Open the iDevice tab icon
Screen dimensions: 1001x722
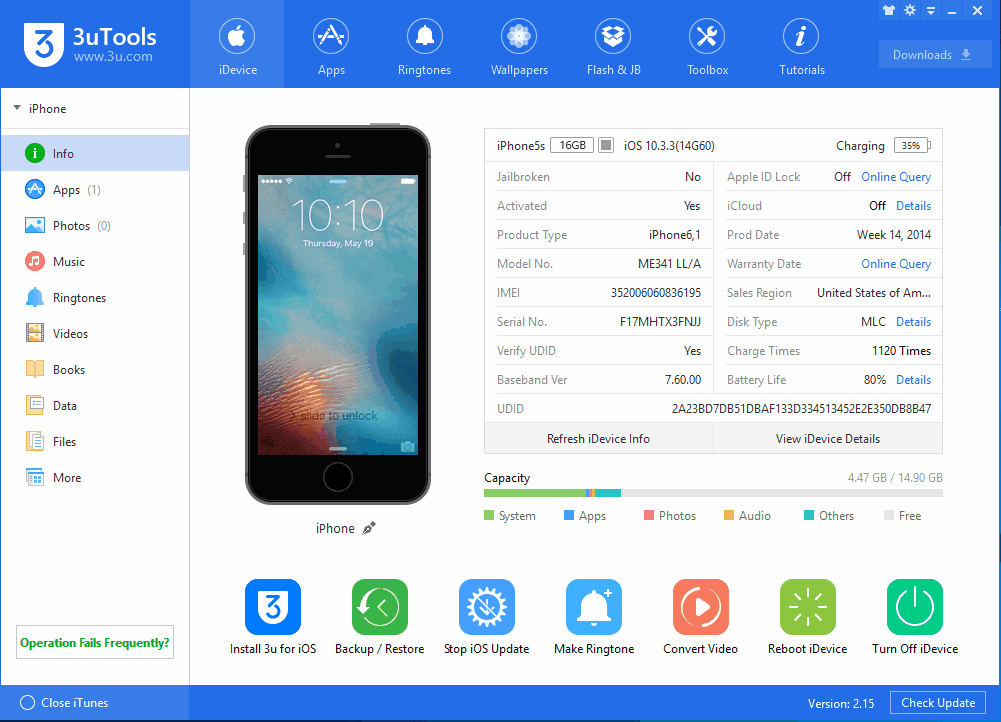(x=237, y=37)
